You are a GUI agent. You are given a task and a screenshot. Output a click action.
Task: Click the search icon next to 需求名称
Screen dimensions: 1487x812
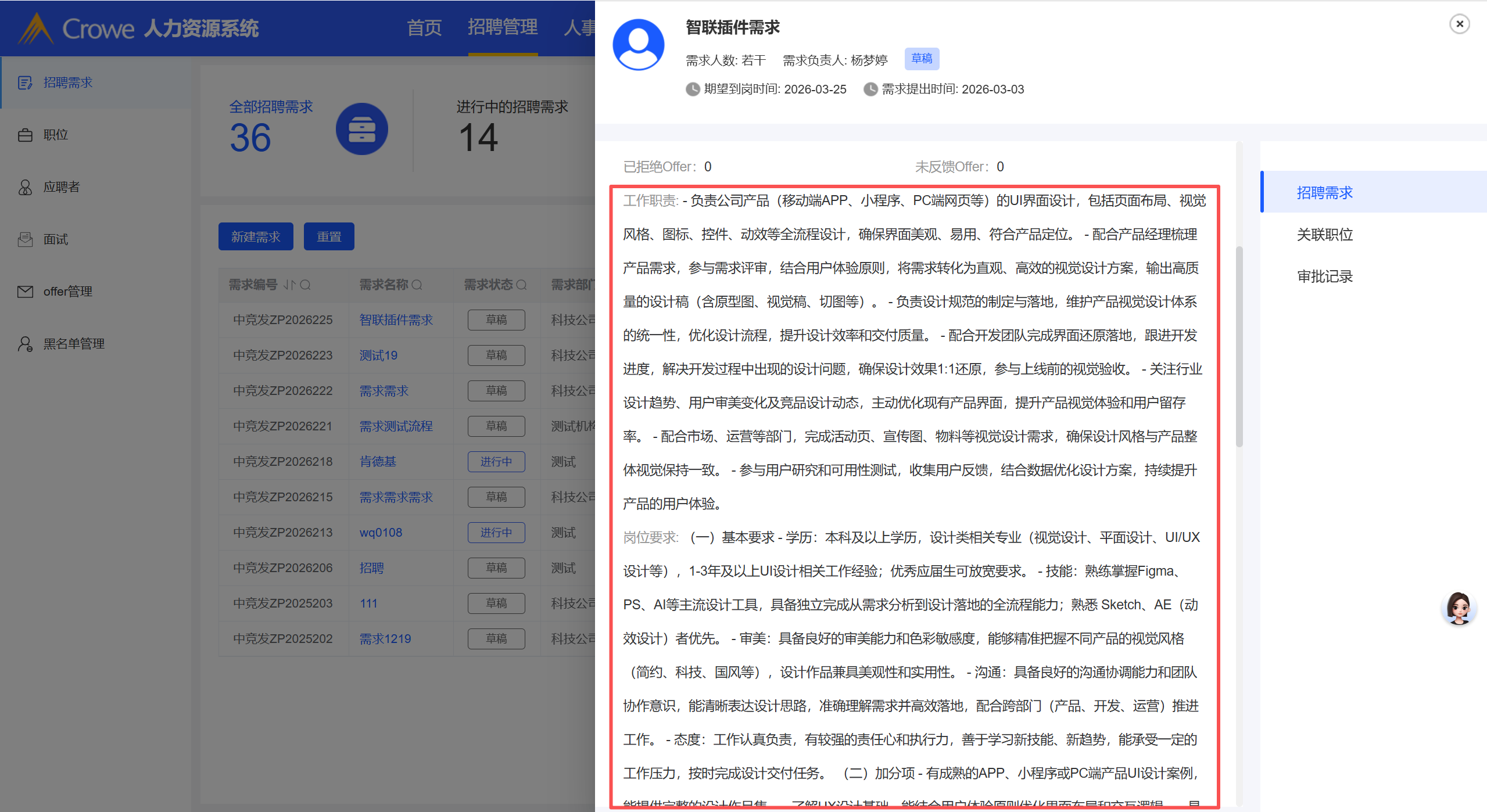click(417, 285)
